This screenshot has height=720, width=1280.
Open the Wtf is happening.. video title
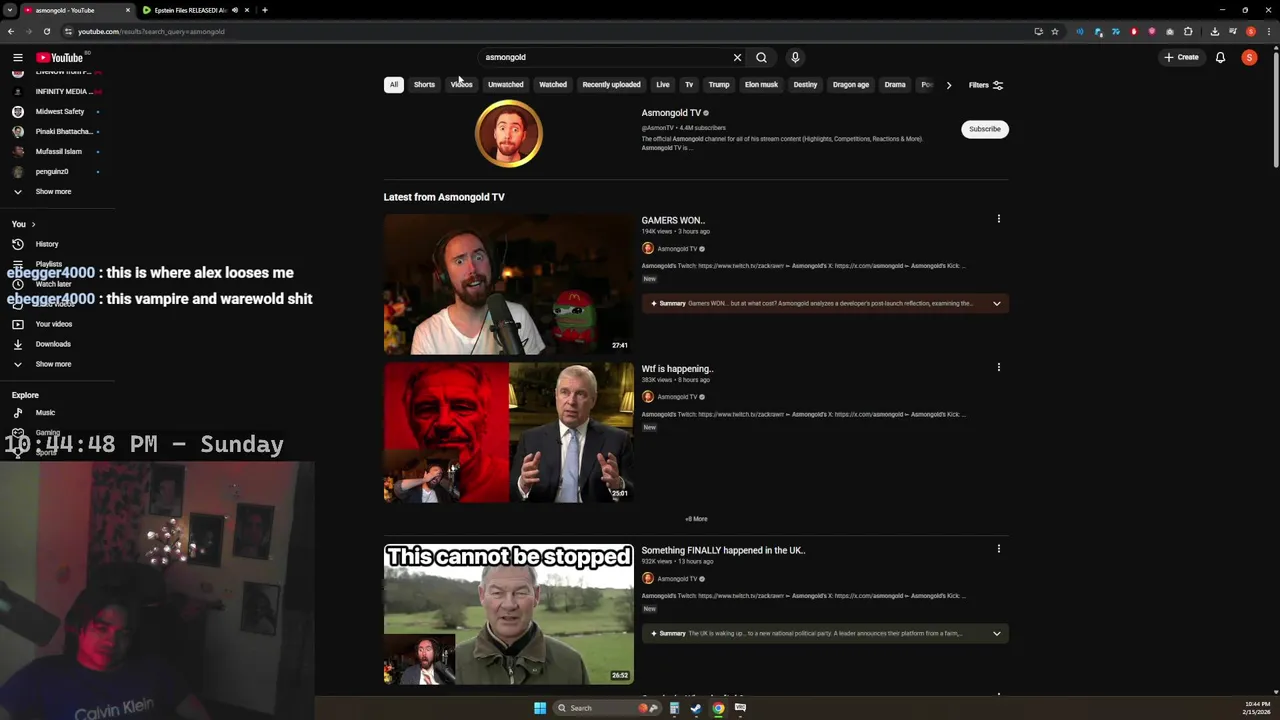[677, 369]
